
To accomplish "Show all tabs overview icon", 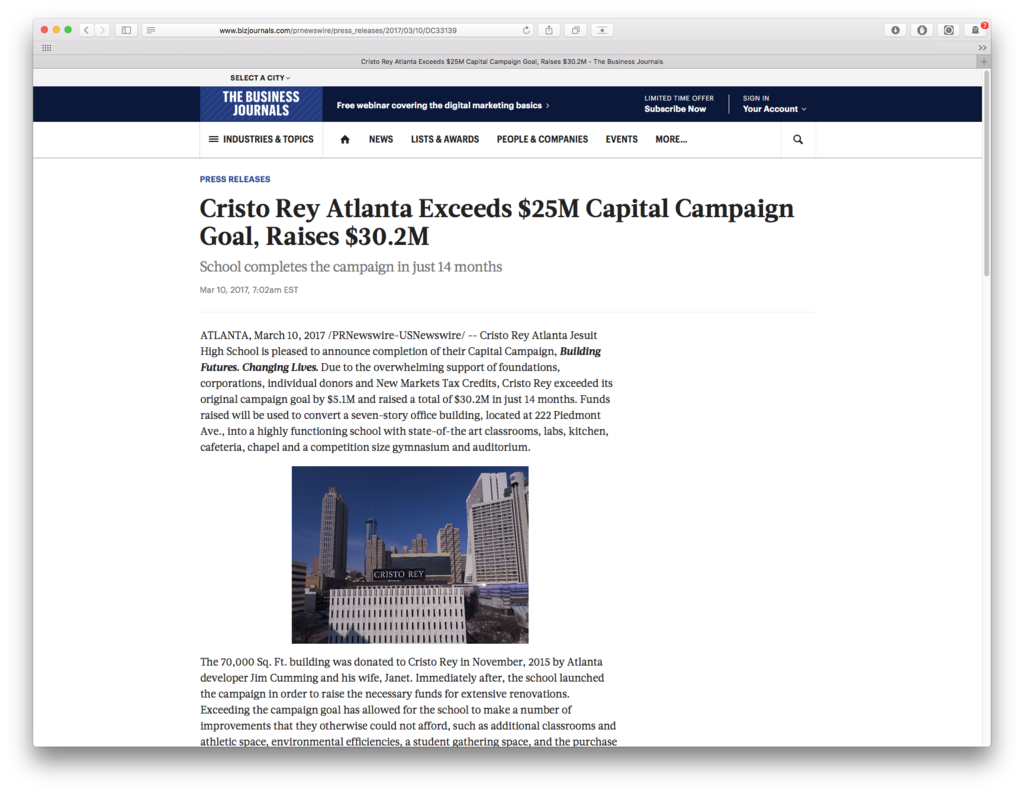I will [575, 30].
